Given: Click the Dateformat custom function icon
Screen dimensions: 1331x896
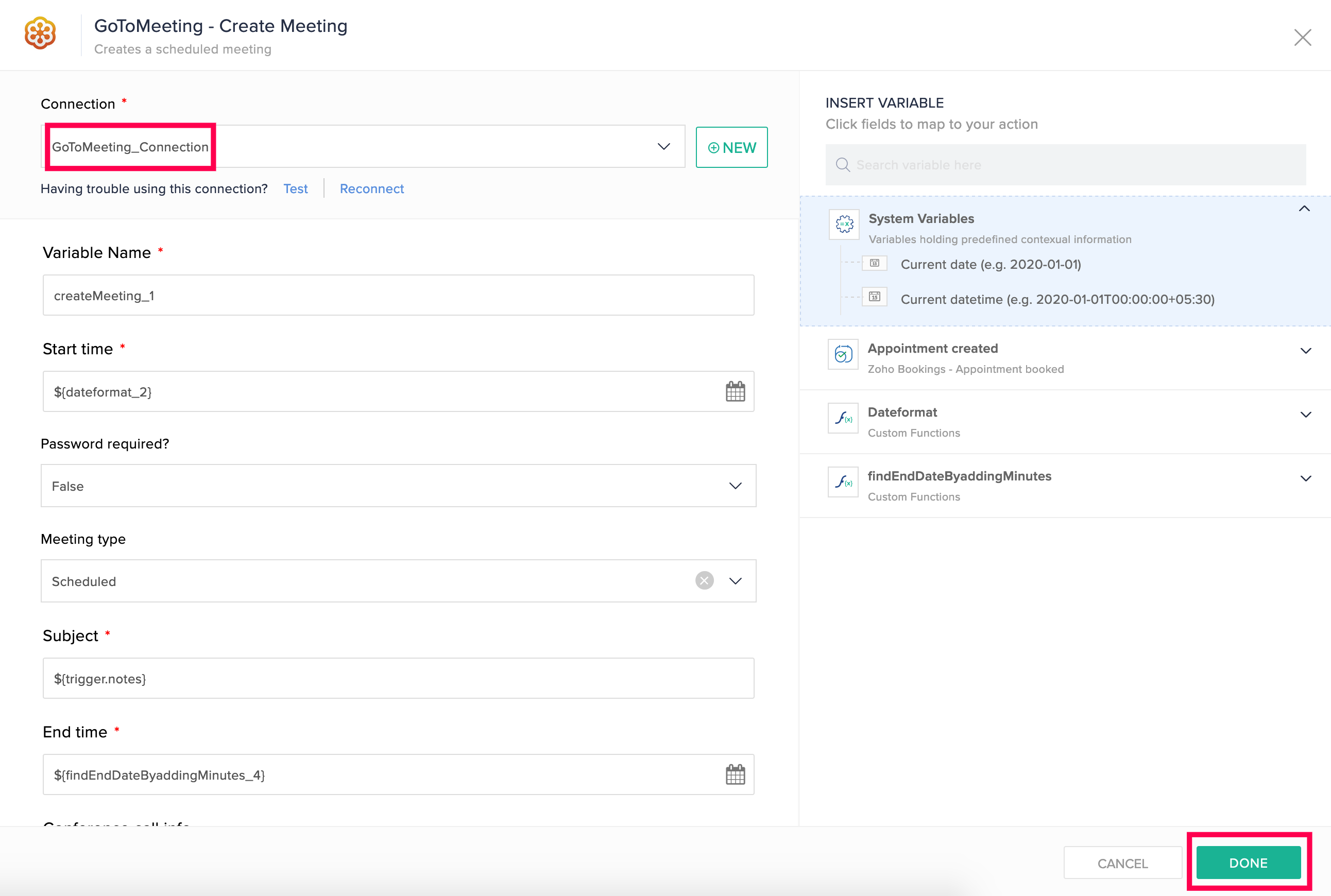Looking at the screenshot, I should point(843,418).
